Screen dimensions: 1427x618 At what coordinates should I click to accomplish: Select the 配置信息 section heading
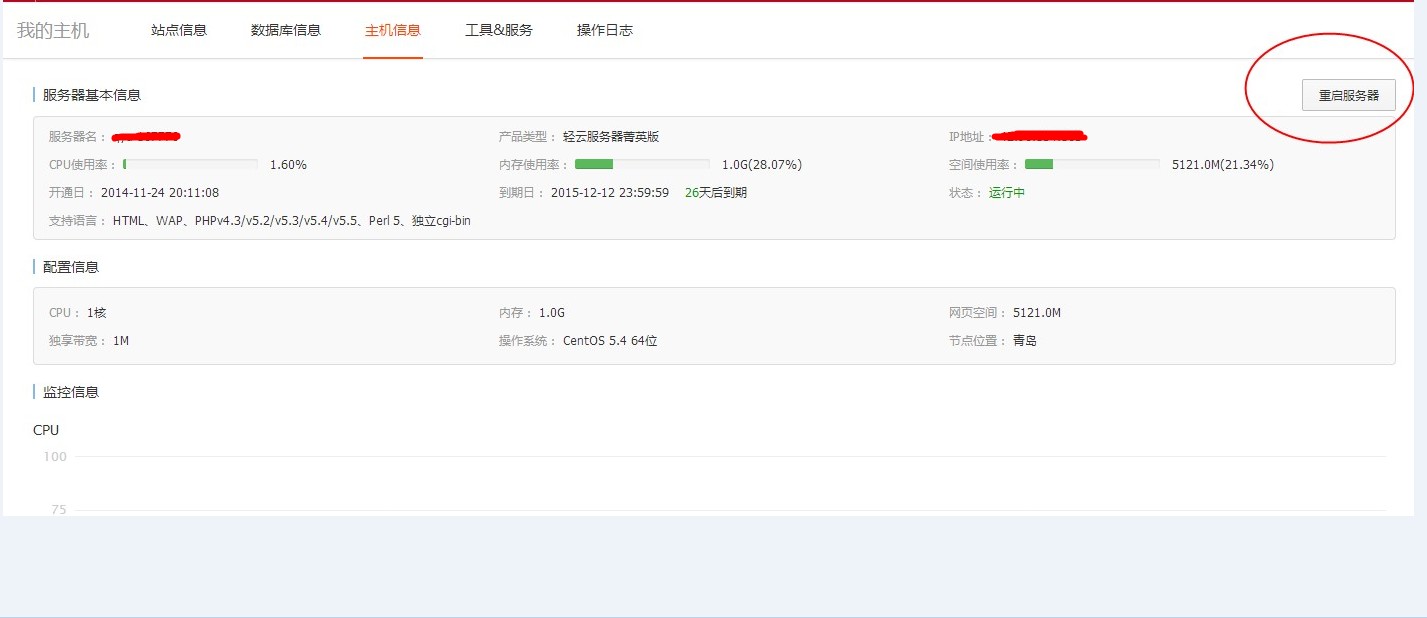click(71, 267)
